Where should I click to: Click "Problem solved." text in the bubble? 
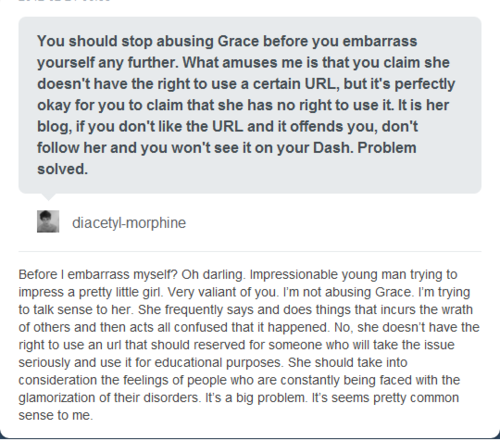coord(227,158)
